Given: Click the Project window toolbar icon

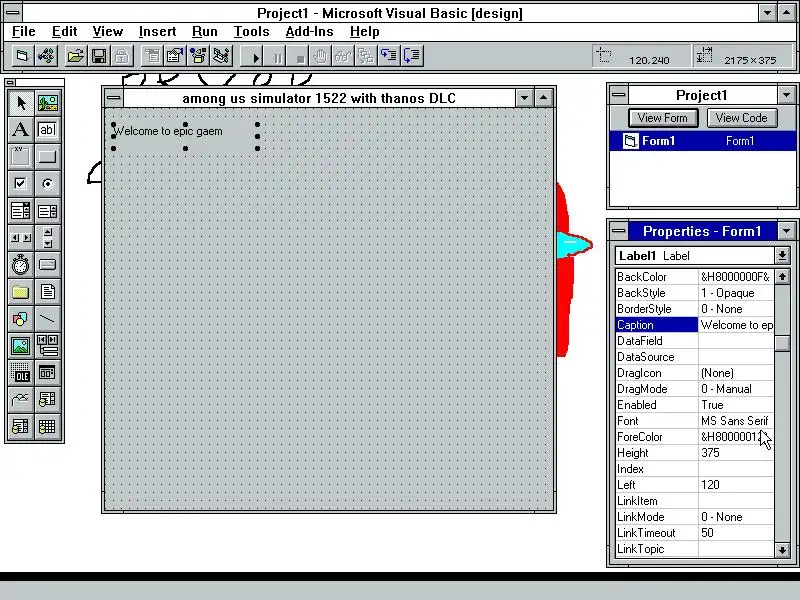Looking at the screenshot, I should coord(221,56).
